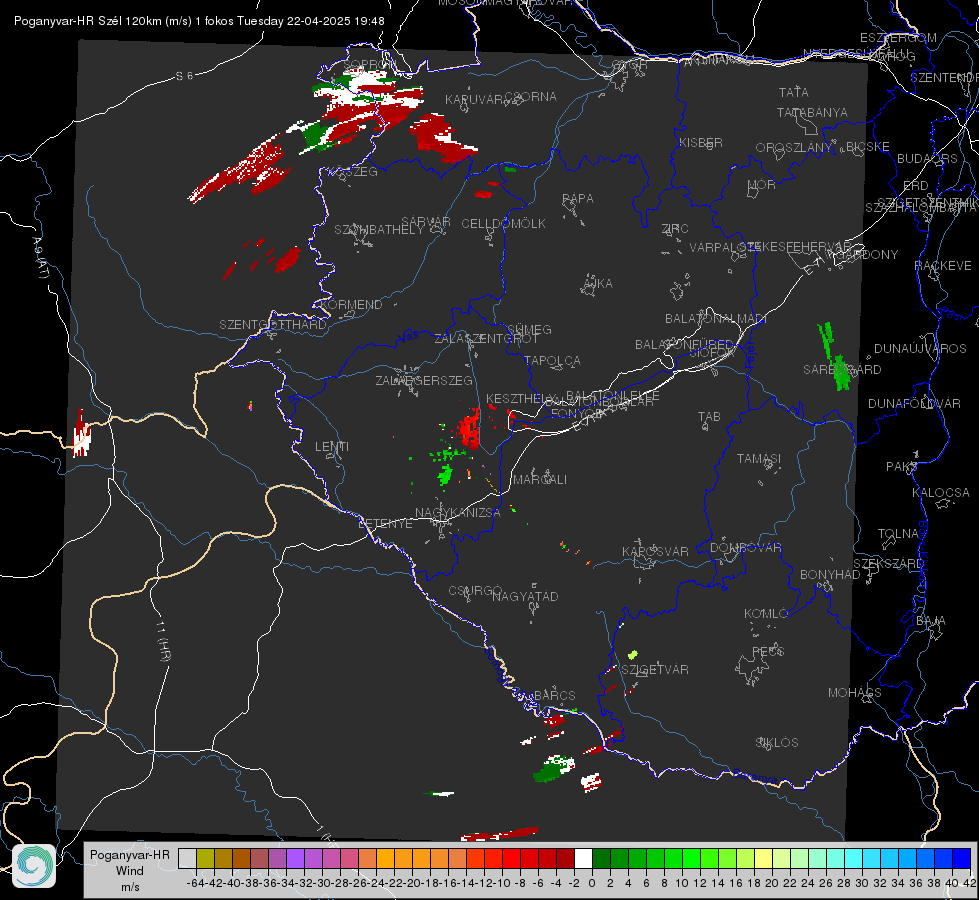Click the swirl logo icon beside the legend

(x=34, y=866)
